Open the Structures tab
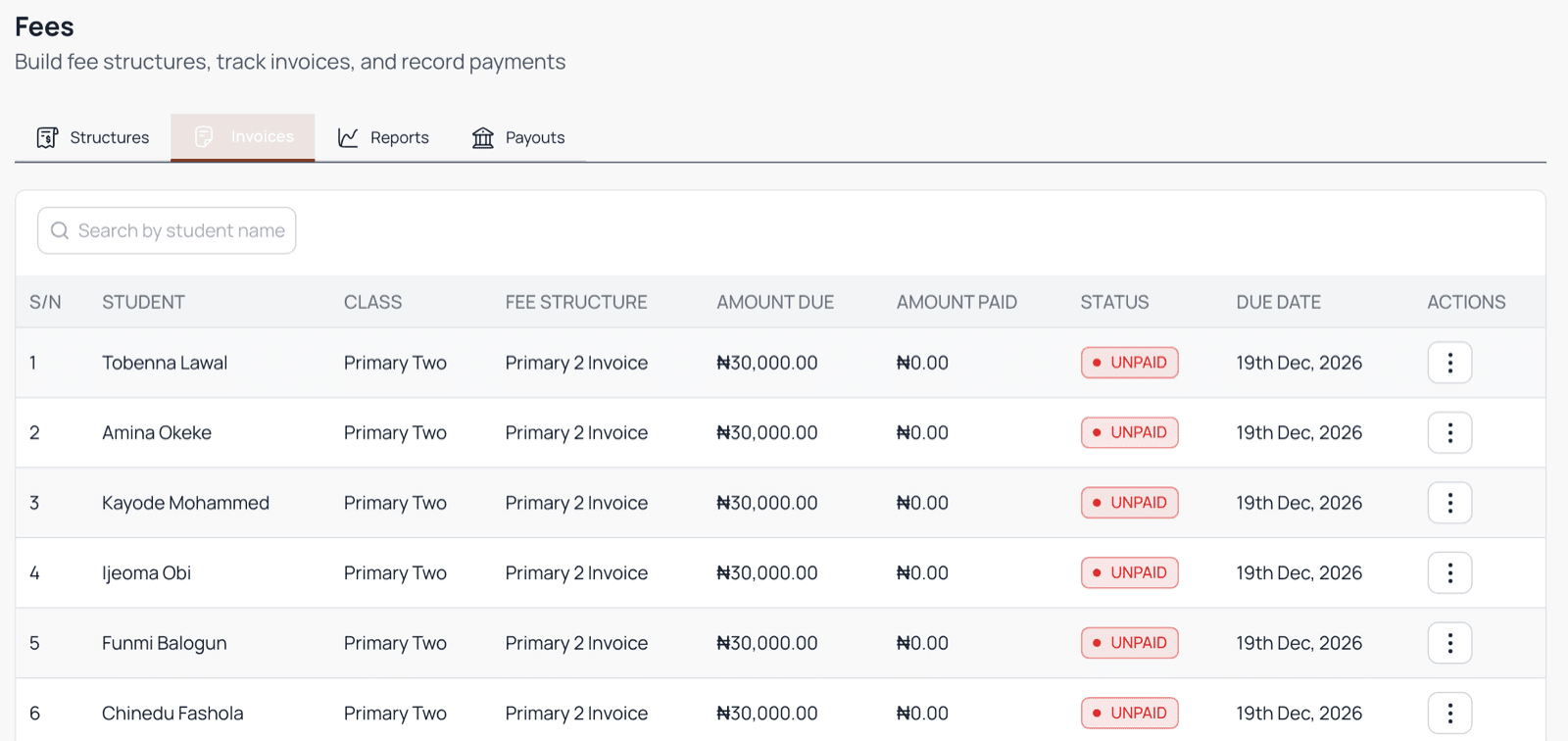The height and width of the screenshot is (741, 1568). 93,137
